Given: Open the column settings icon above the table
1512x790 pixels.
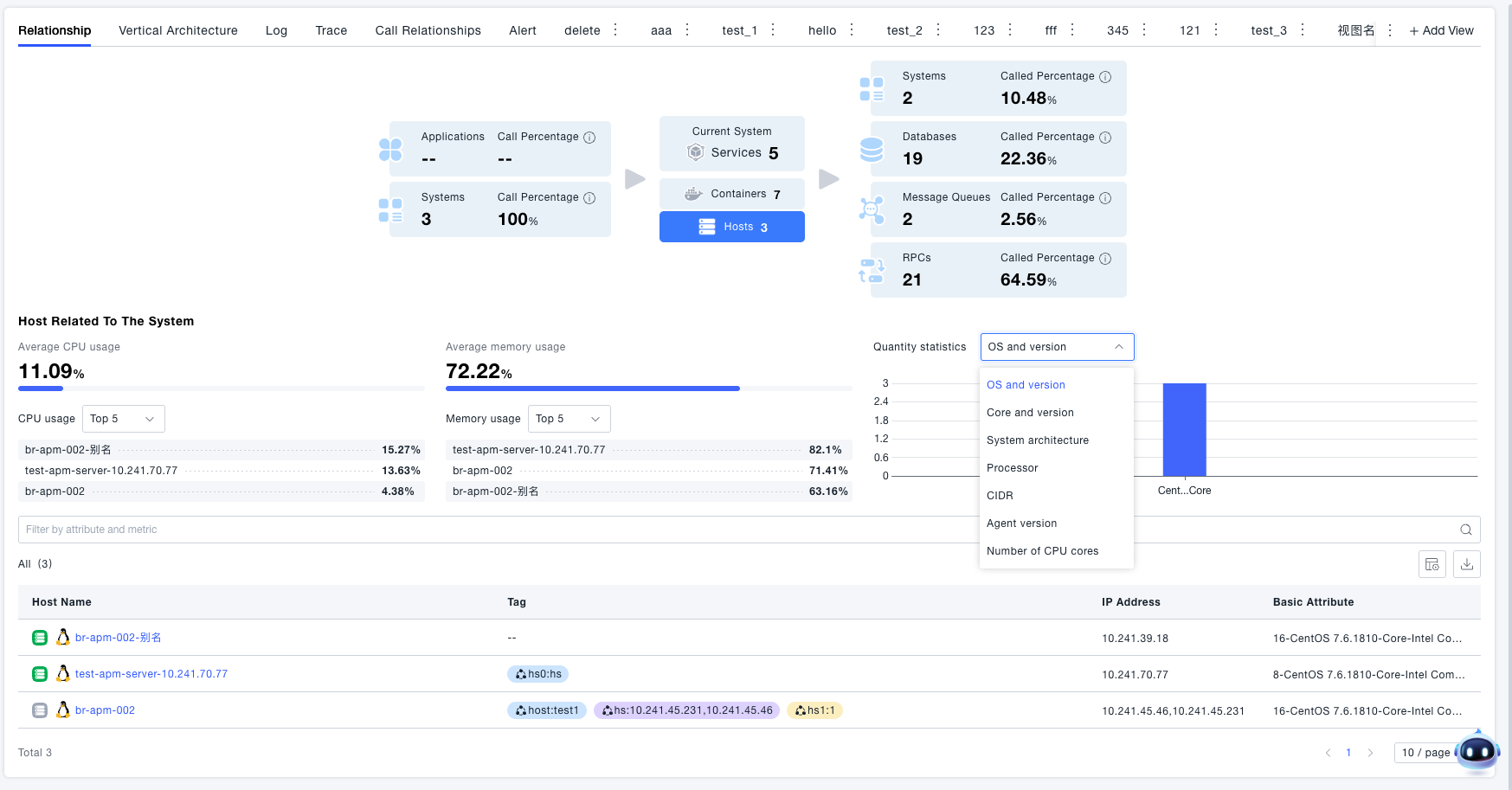Looking at the screenshot, I should [x=1432, y=564].
